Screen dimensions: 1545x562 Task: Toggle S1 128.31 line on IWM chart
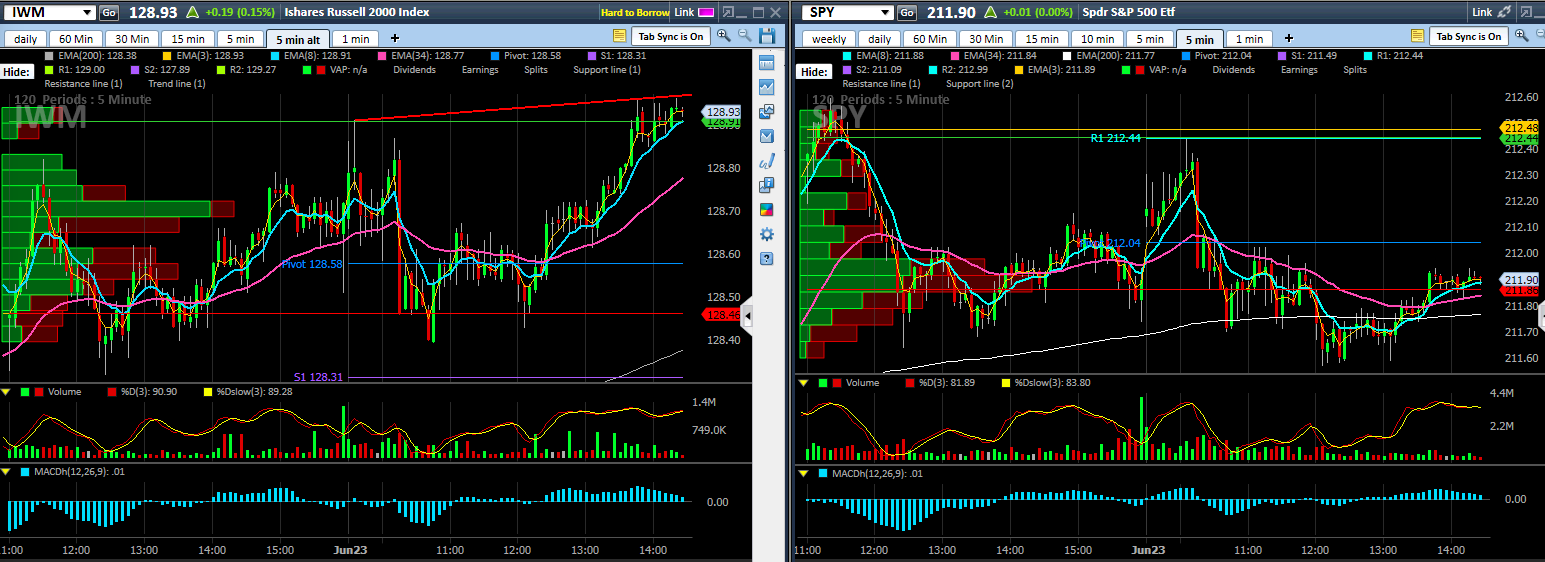tap(616, 55)
